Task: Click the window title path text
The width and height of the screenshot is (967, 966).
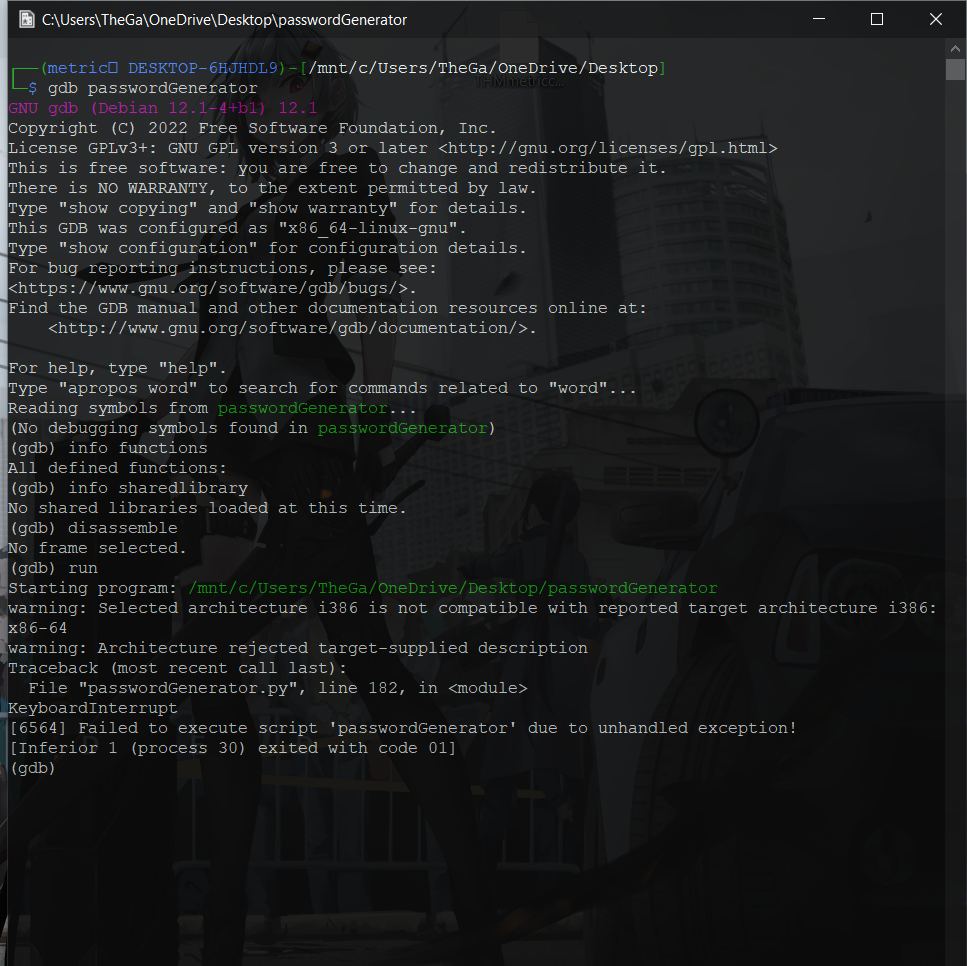Action: (224, 20)
